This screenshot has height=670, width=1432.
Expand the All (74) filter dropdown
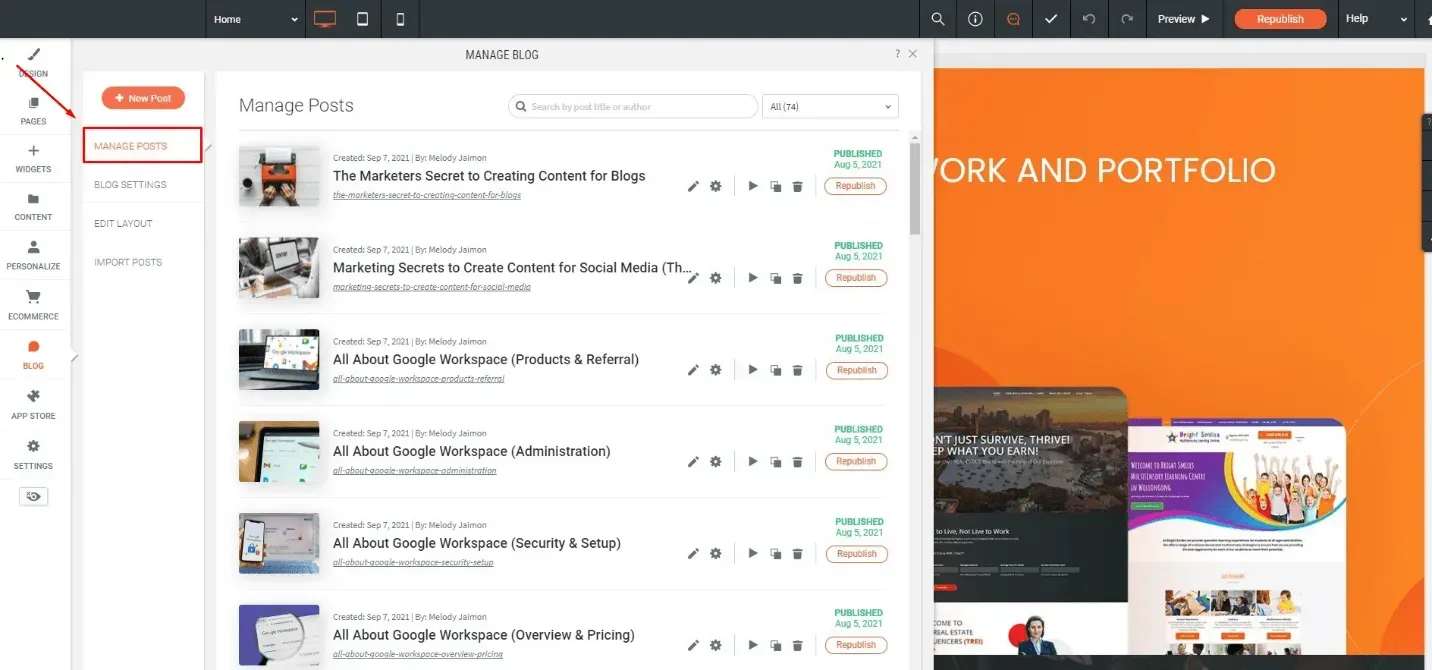click(x=830, y=106)
